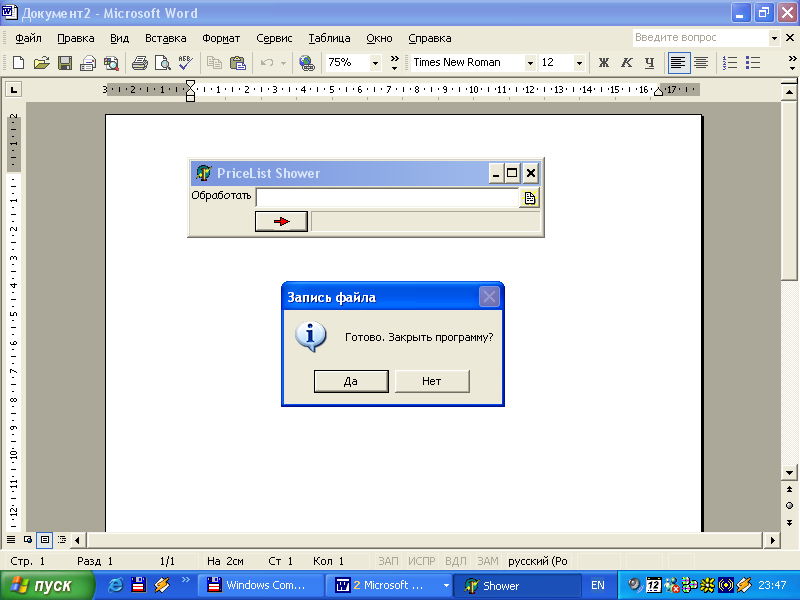The width and height of the screenshot is (800, 600).
Task: Open the Окно menu
Action: coord(379,38)
